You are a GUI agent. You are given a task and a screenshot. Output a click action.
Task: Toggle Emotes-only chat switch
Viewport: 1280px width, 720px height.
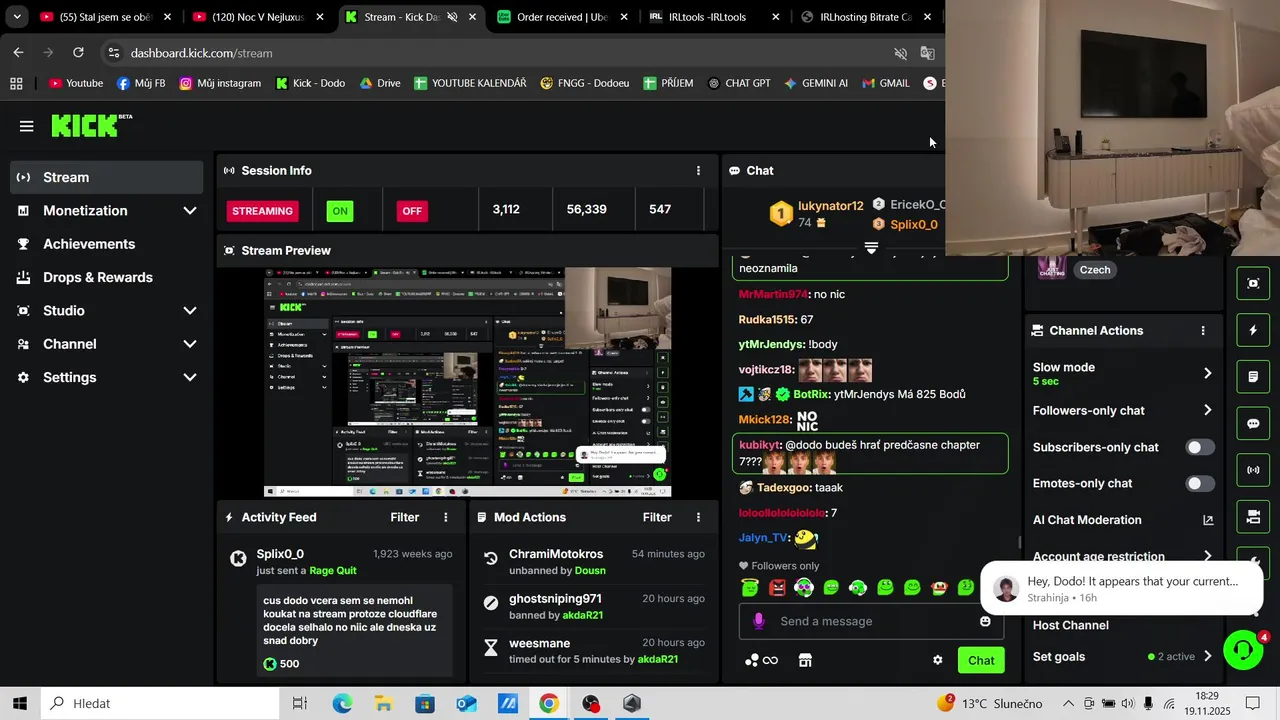pos(1200,483)
